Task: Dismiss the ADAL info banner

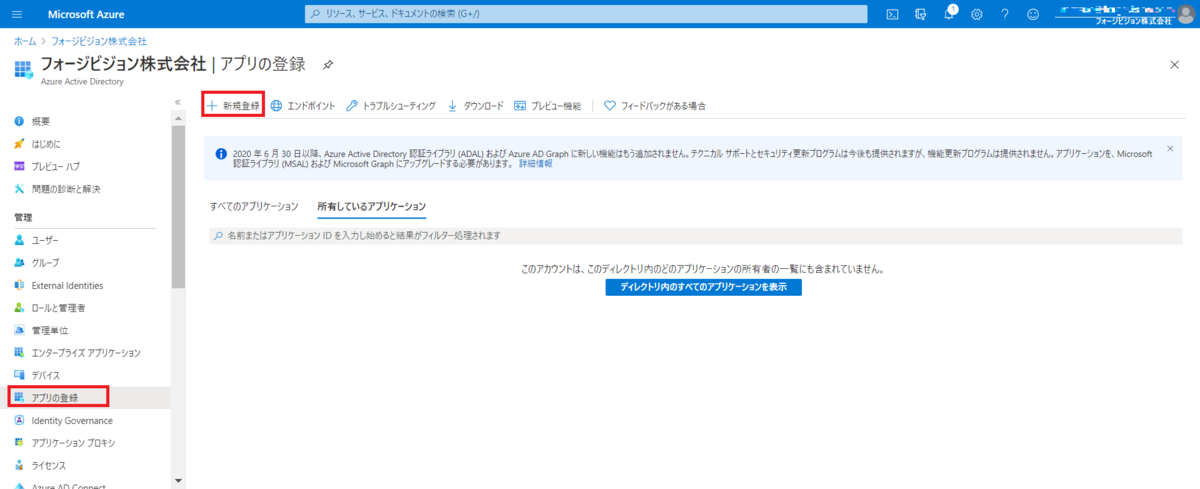Action: 1170,149
